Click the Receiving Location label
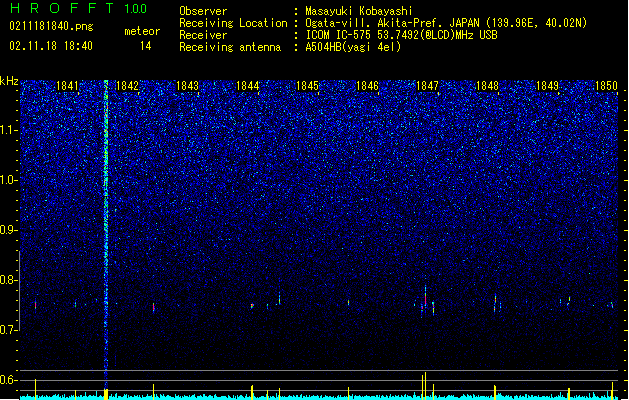This screenshot has height=400, width=629. [x=233, y=23]
